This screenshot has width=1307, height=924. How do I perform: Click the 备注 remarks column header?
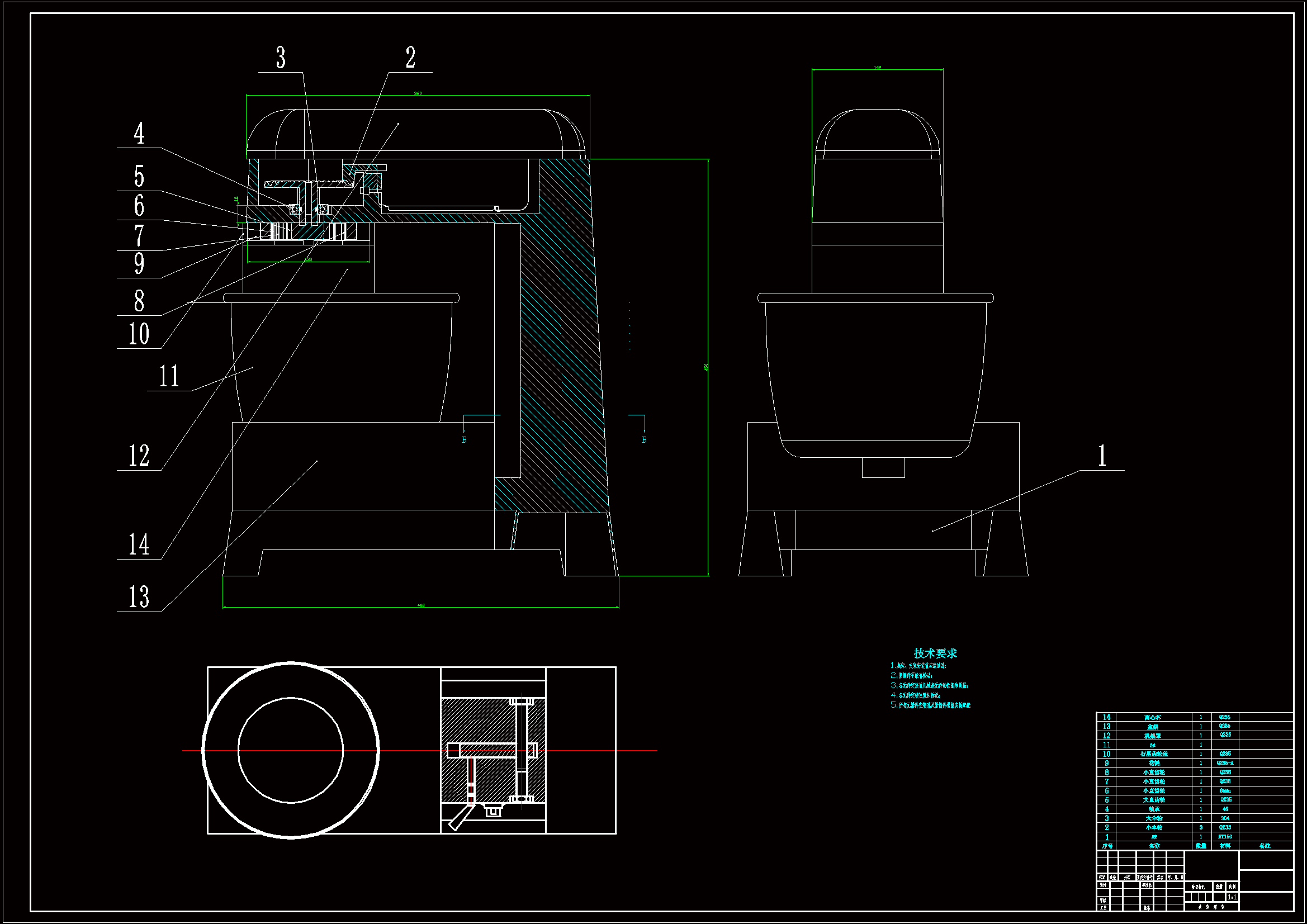(1265, 846)
